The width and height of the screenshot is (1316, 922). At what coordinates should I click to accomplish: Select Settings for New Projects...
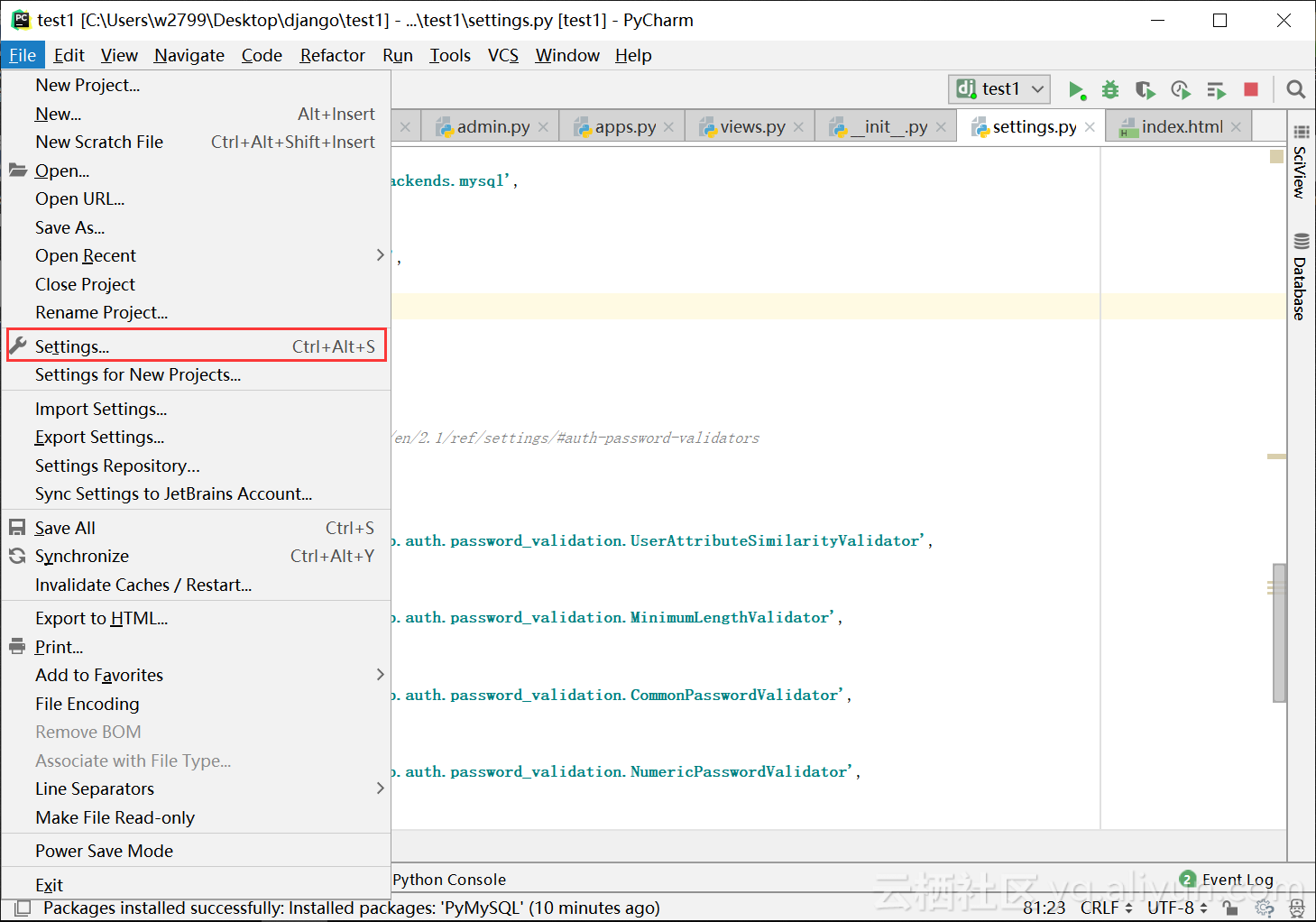[197, 374]
